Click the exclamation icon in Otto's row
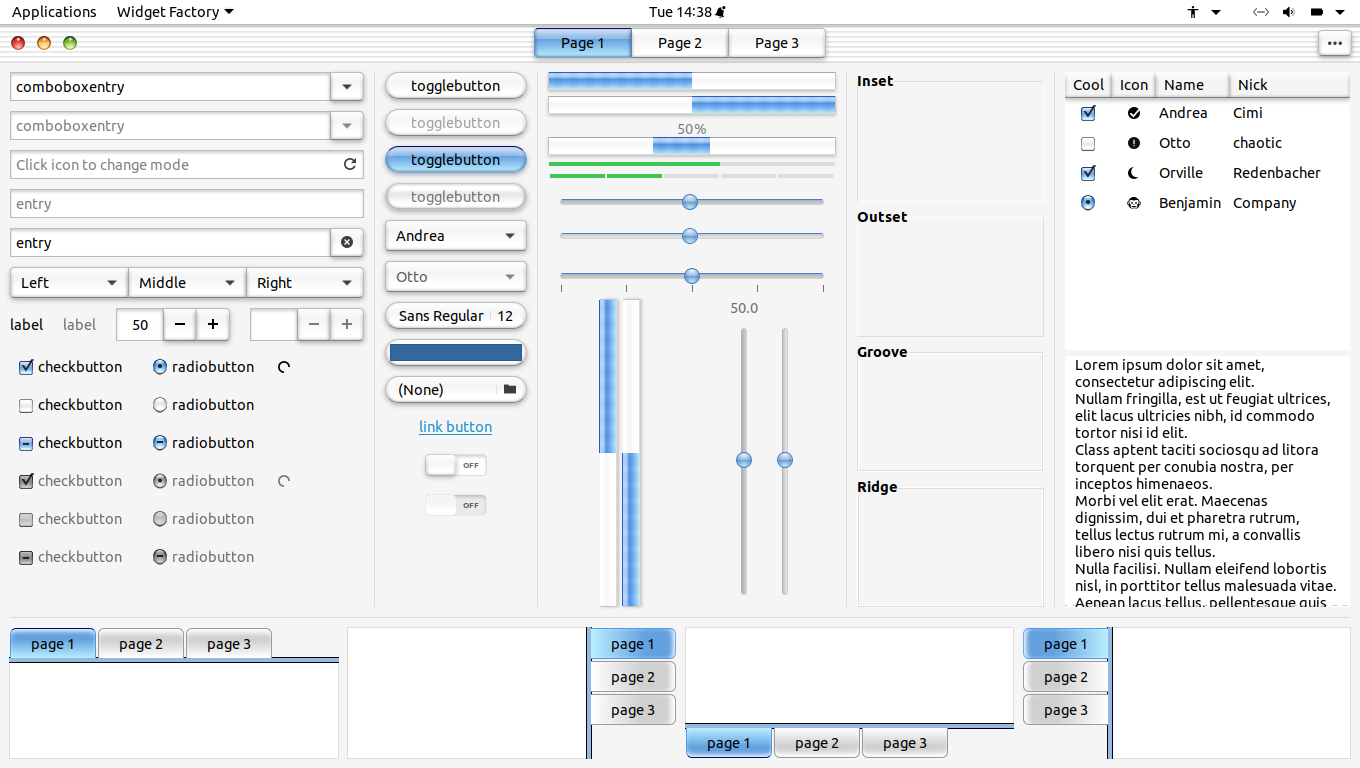The image size is (1360, 768). (x=1134, y=143)
